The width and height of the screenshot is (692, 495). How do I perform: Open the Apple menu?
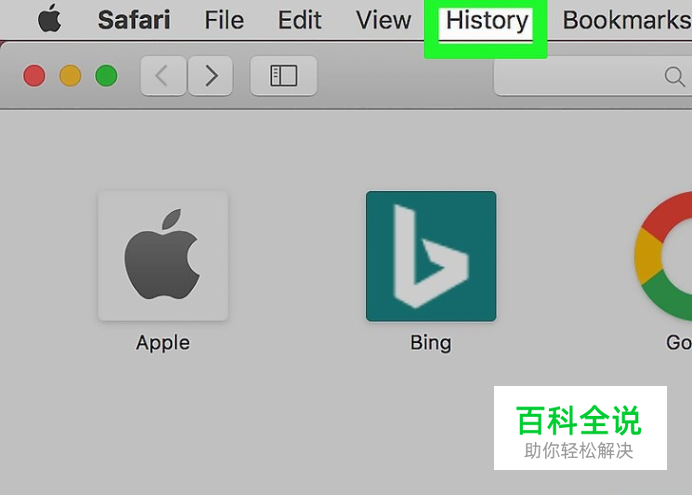tap(49, 19)
